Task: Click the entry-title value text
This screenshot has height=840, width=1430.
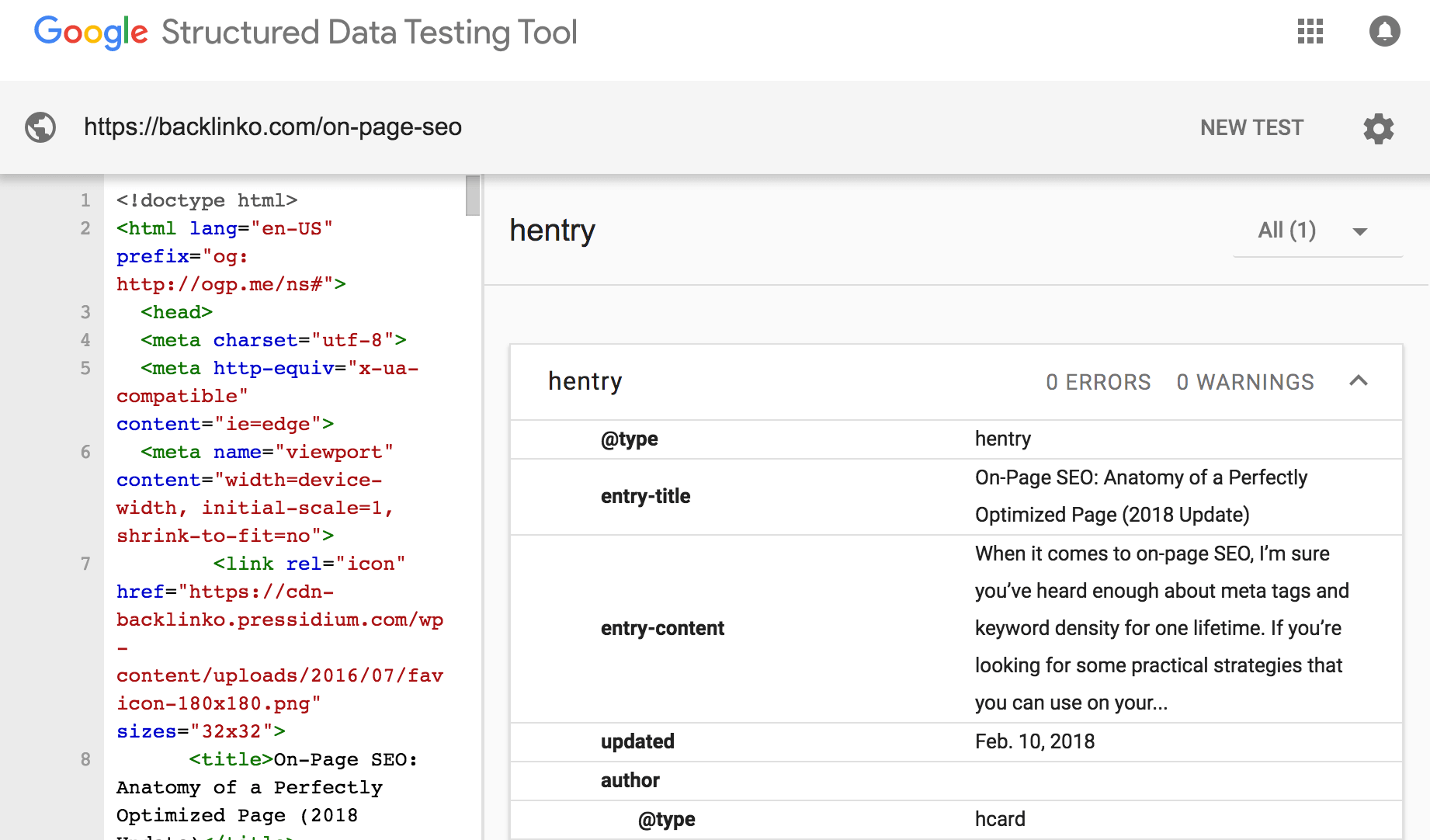Action: click(x=1141, y=496)
